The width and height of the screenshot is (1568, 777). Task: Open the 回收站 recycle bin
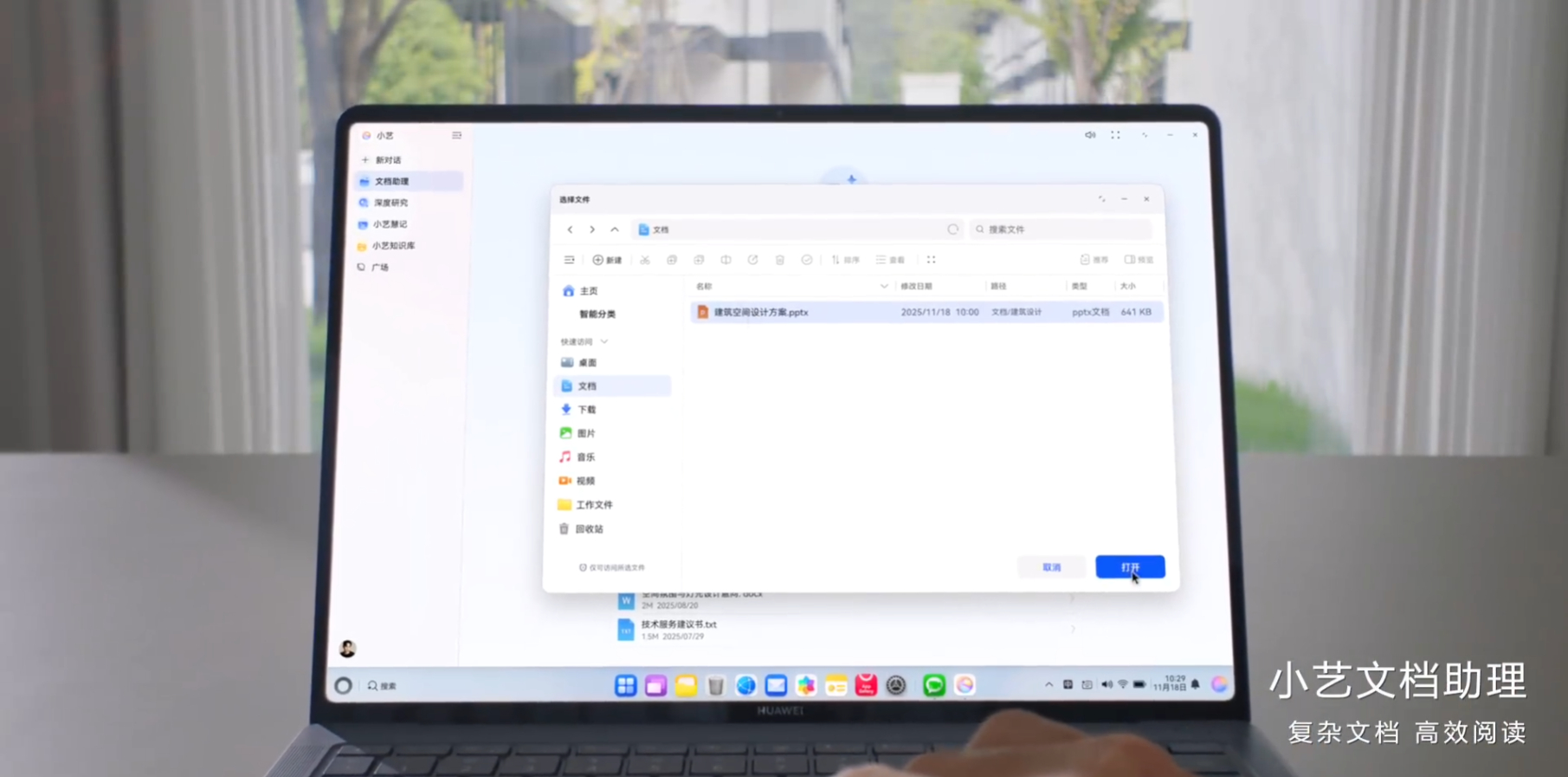pyautogui.click(x=581, y=529)
